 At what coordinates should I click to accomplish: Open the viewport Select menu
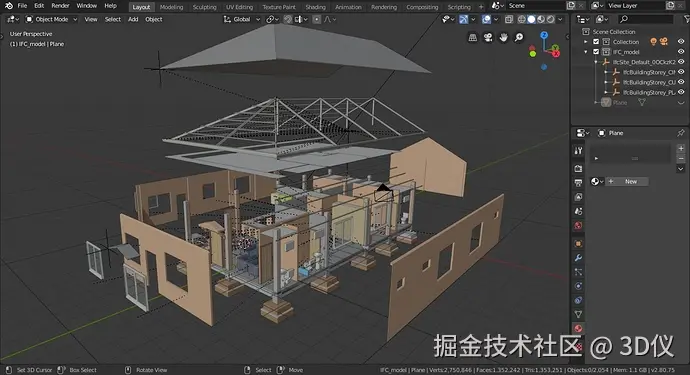tap(113, 19)
